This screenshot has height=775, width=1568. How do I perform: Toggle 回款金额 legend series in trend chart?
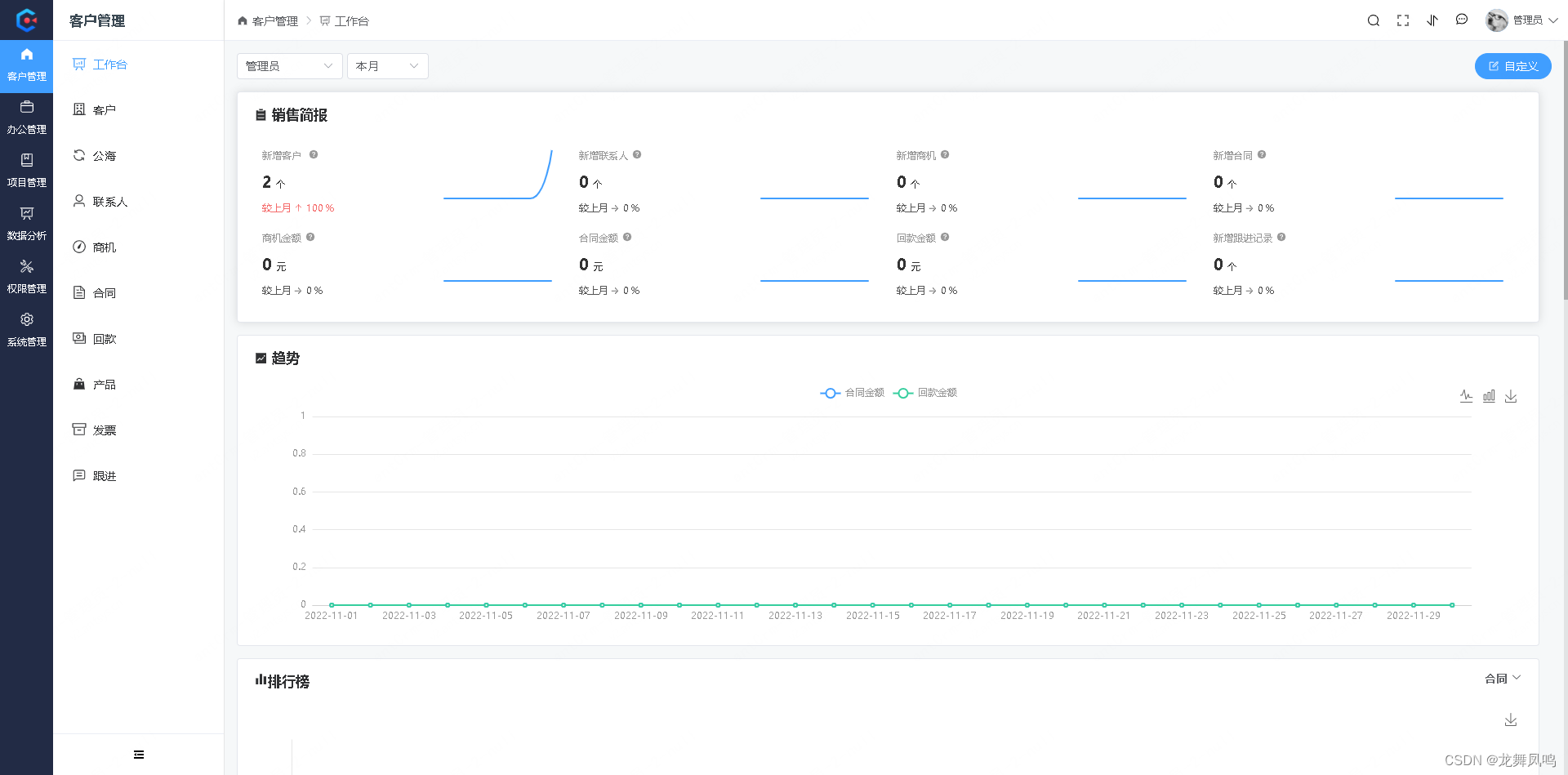[x=924, y=393]
